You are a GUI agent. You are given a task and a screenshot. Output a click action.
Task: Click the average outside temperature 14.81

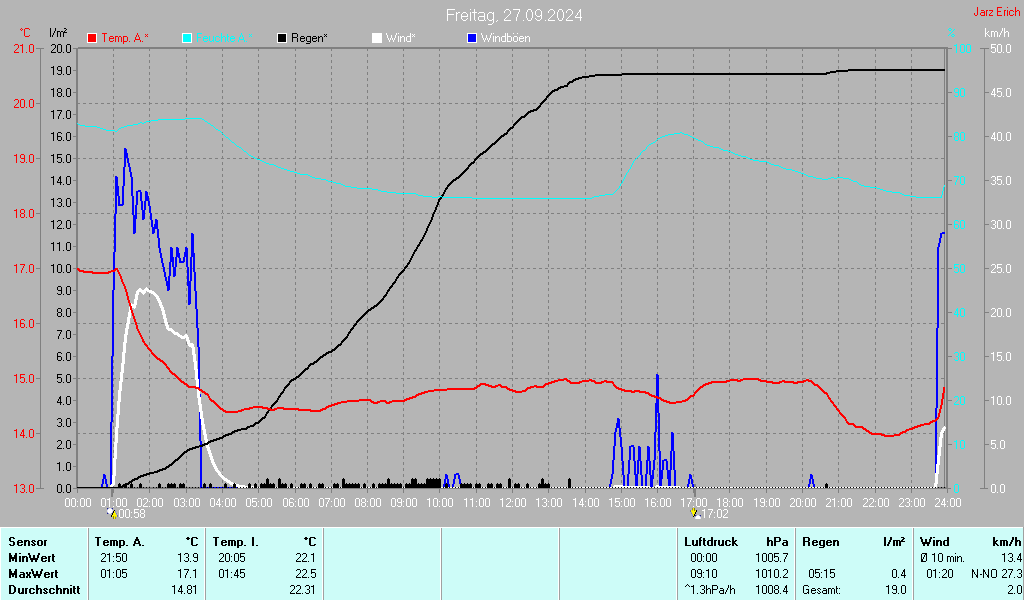[x=185, y=590]
